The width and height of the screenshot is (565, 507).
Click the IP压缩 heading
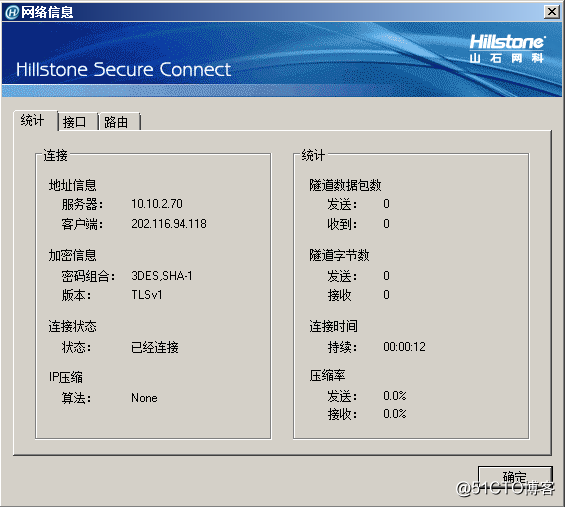click(x=66, y=377)
